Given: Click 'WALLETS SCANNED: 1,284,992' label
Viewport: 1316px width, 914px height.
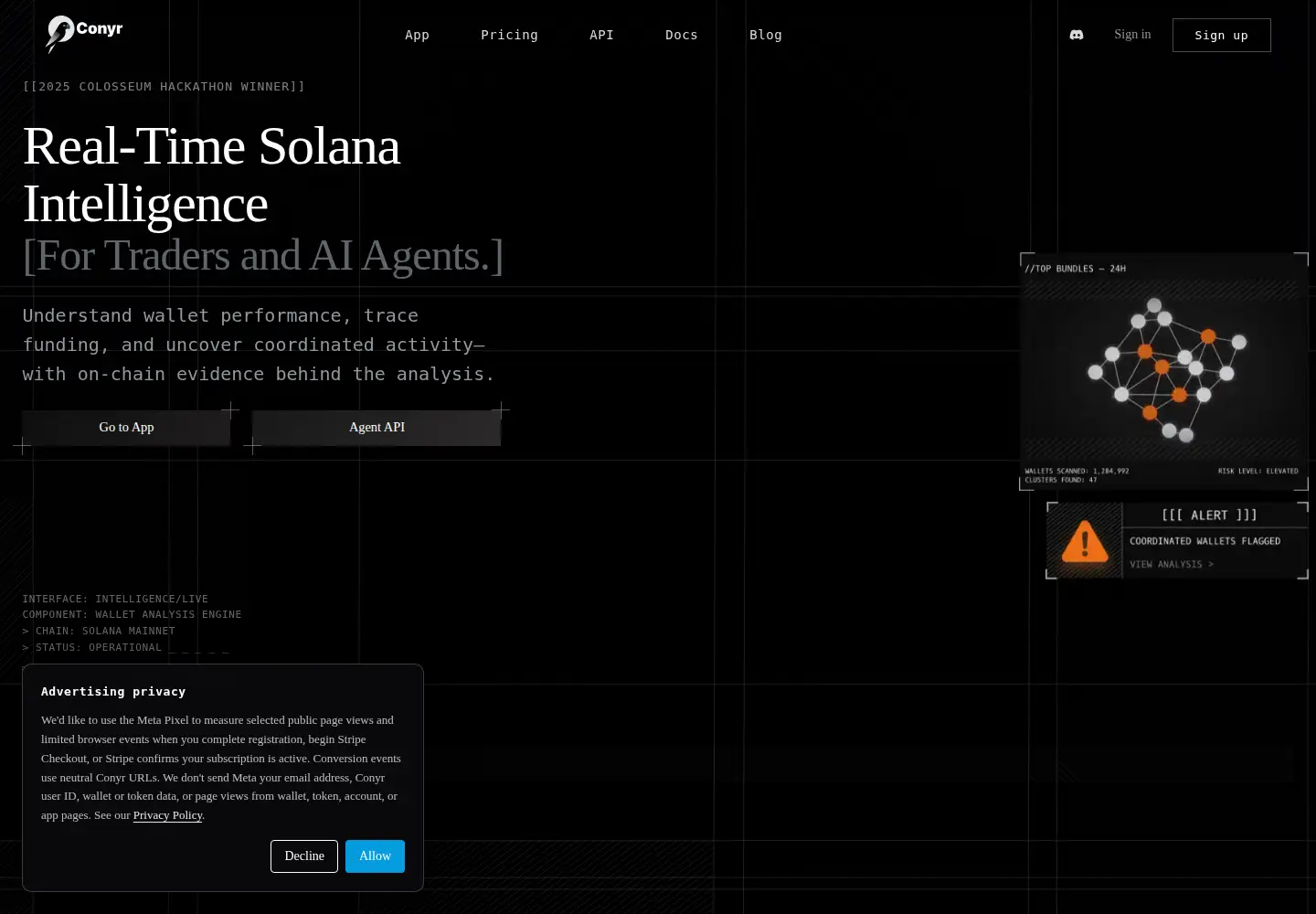Looking at the screenshot, I should (1077, 472).
